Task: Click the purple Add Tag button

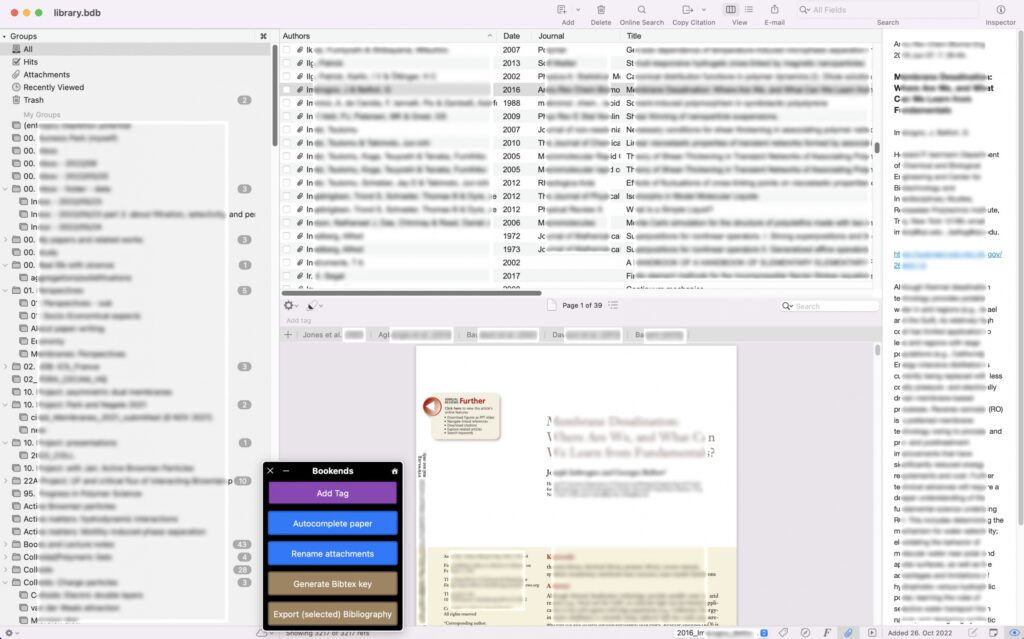Action: pyautogui.click(x=332, y=493)
